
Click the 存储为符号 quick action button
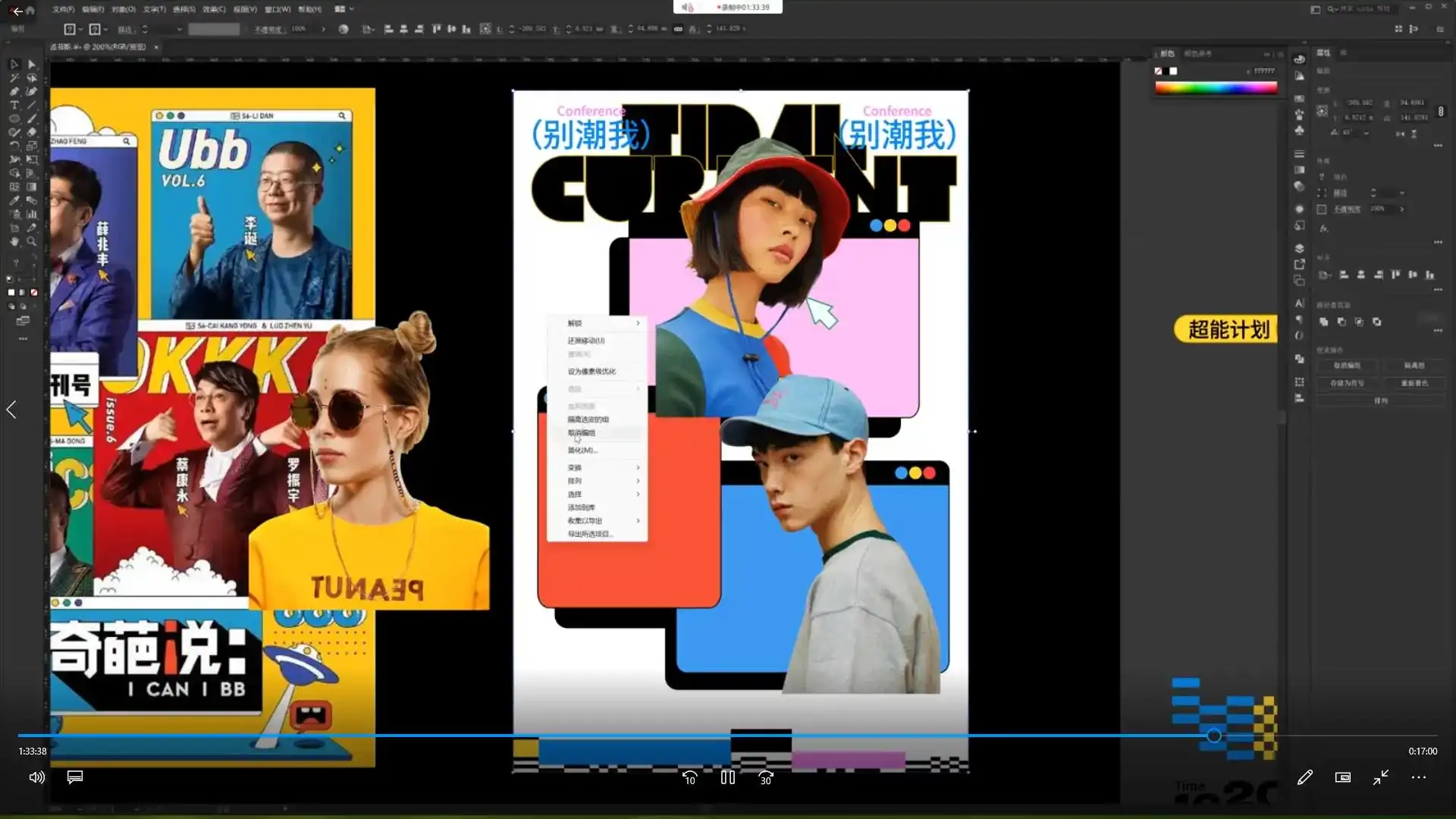(1347, 383)
